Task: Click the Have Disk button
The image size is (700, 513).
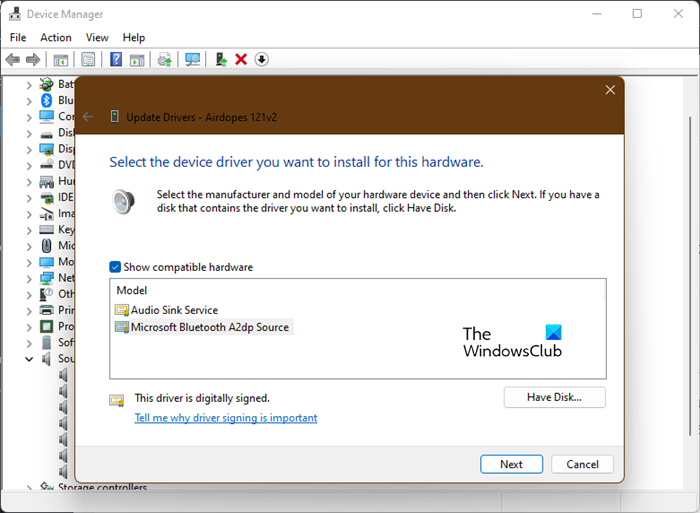Action: click(555, 398)
